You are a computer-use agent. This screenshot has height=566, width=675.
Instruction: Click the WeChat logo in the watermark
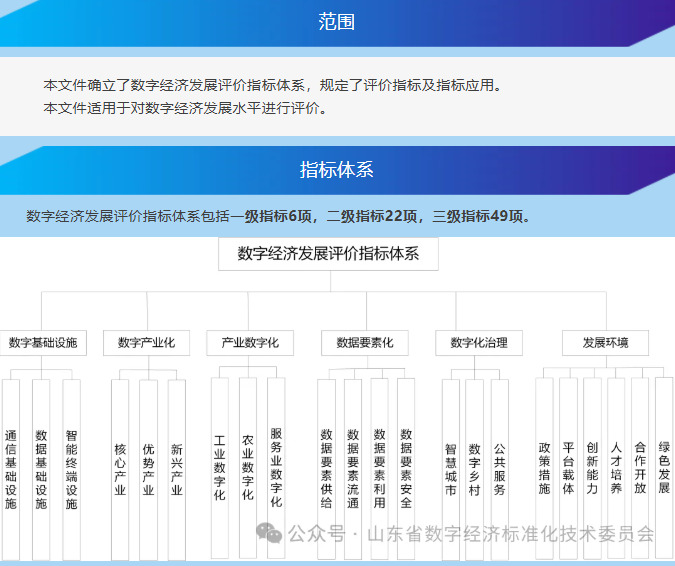(x=268, y=534)
